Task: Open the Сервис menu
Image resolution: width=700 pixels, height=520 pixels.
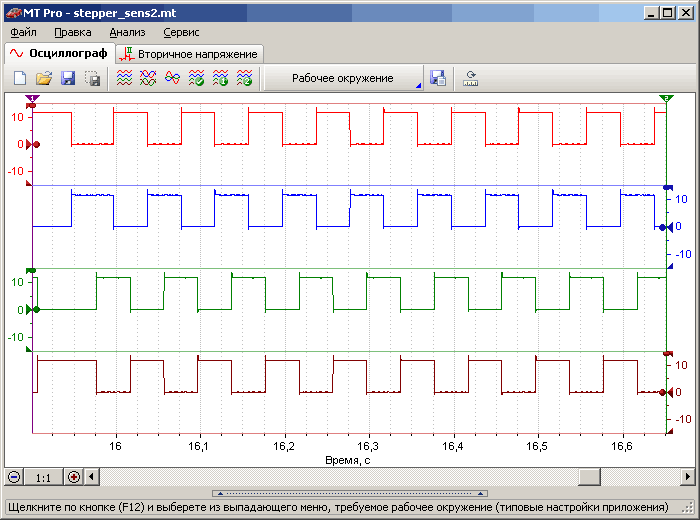Action: click(x=181, y=32)
